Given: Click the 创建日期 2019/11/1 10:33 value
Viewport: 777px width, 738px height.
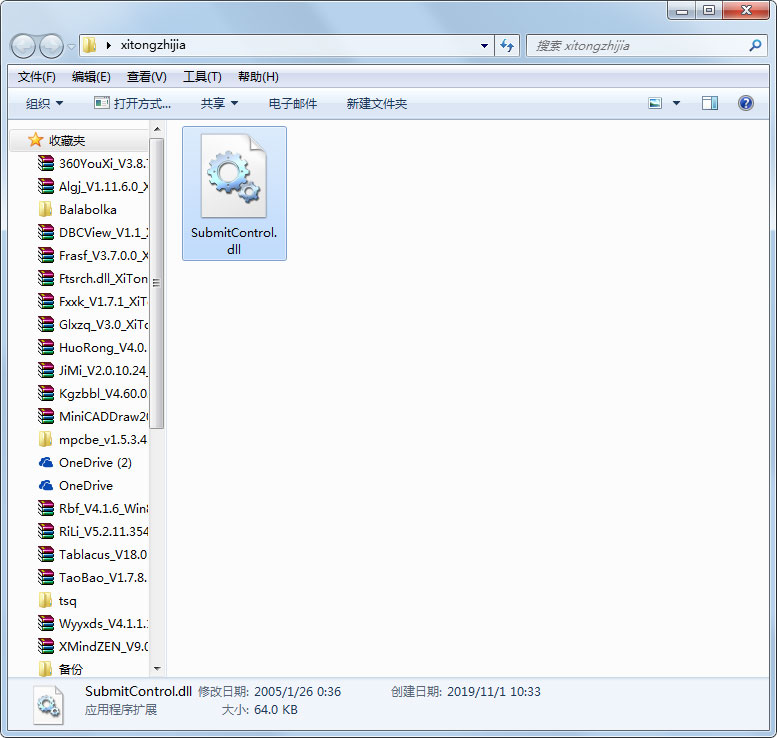Looking at the screenshot, I should (494, 691).
